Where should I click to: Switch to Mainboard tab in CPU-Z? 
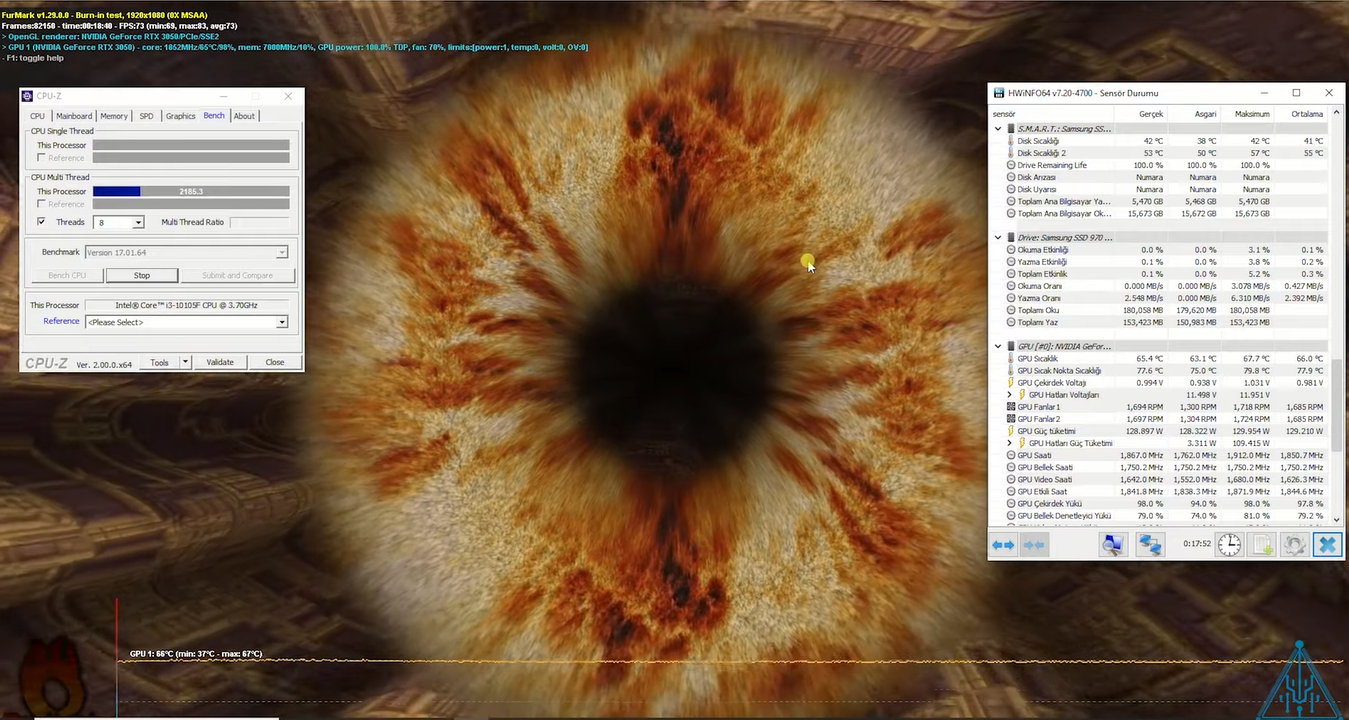[74, 116]
